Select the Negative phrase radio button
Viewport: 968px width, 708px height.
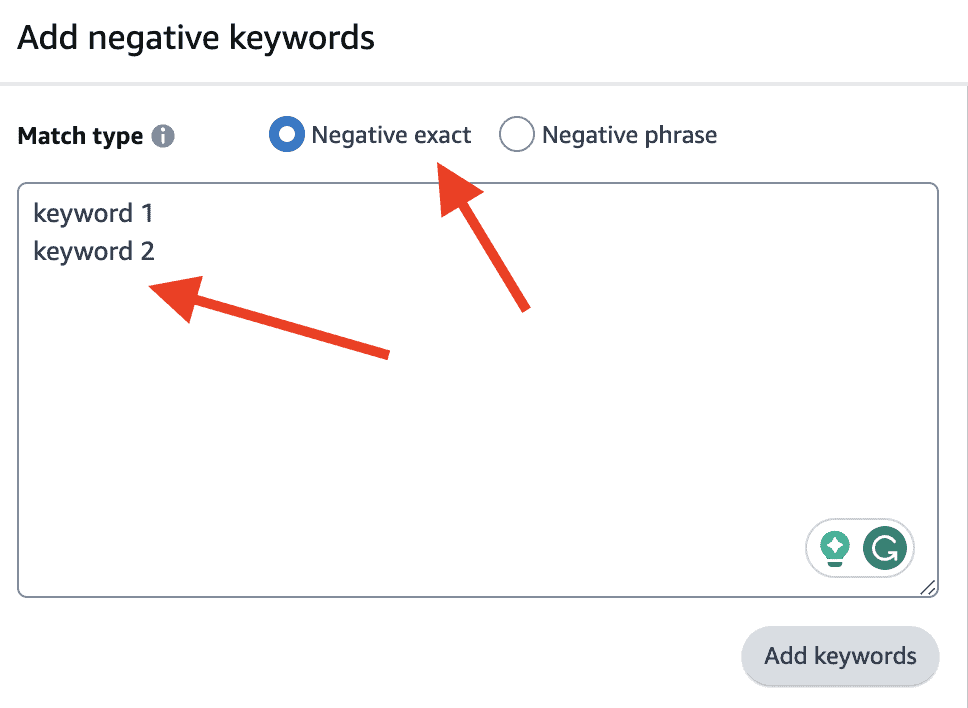[517, 134]
